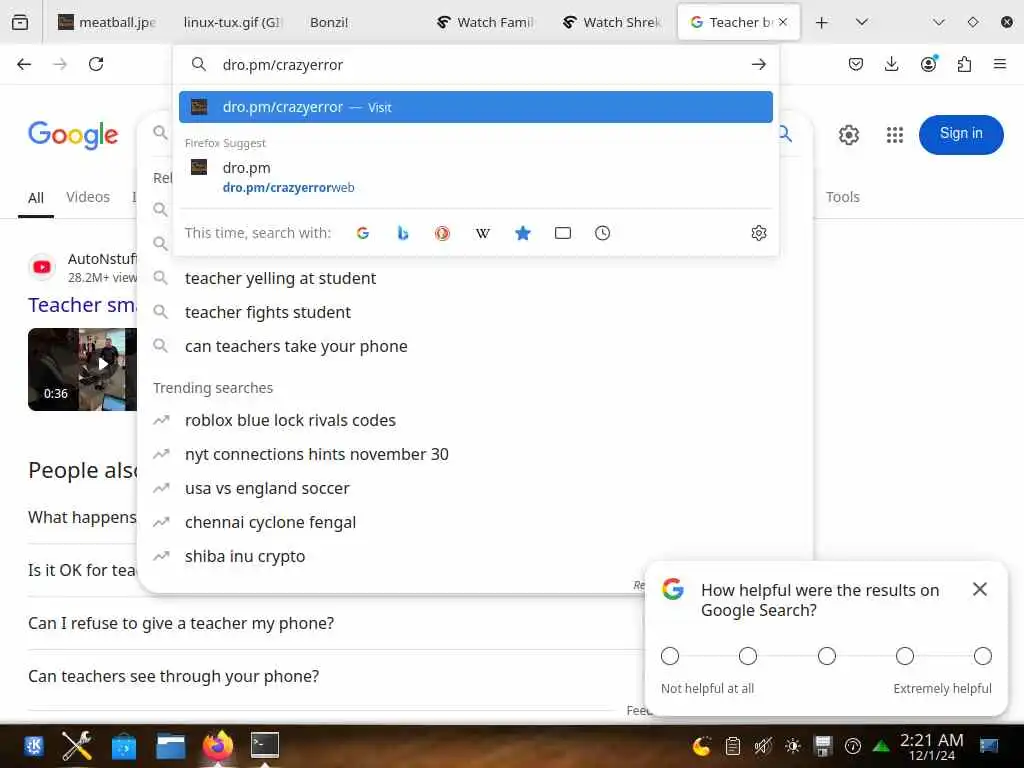The height and width of the screenshot is (768, 1024).
Task: Switch to the Bonzi tab
Action: pyautogui.click(x=357, y=22)
